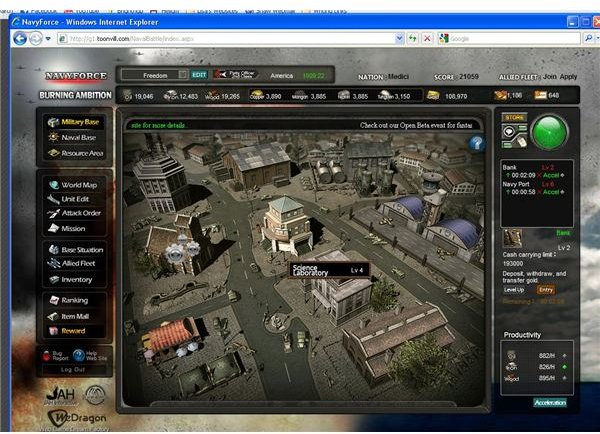The height and width of the screenshot is (434, 600).
Task: Boost iron productivity green arrow
Action: 564,367
